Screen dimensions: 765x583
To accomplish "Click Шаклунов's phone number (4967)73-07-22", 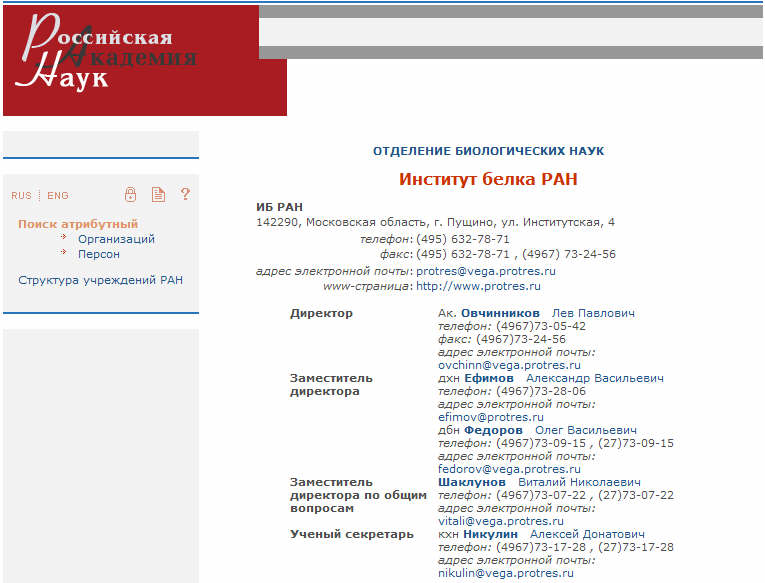I will pos(541,495).
